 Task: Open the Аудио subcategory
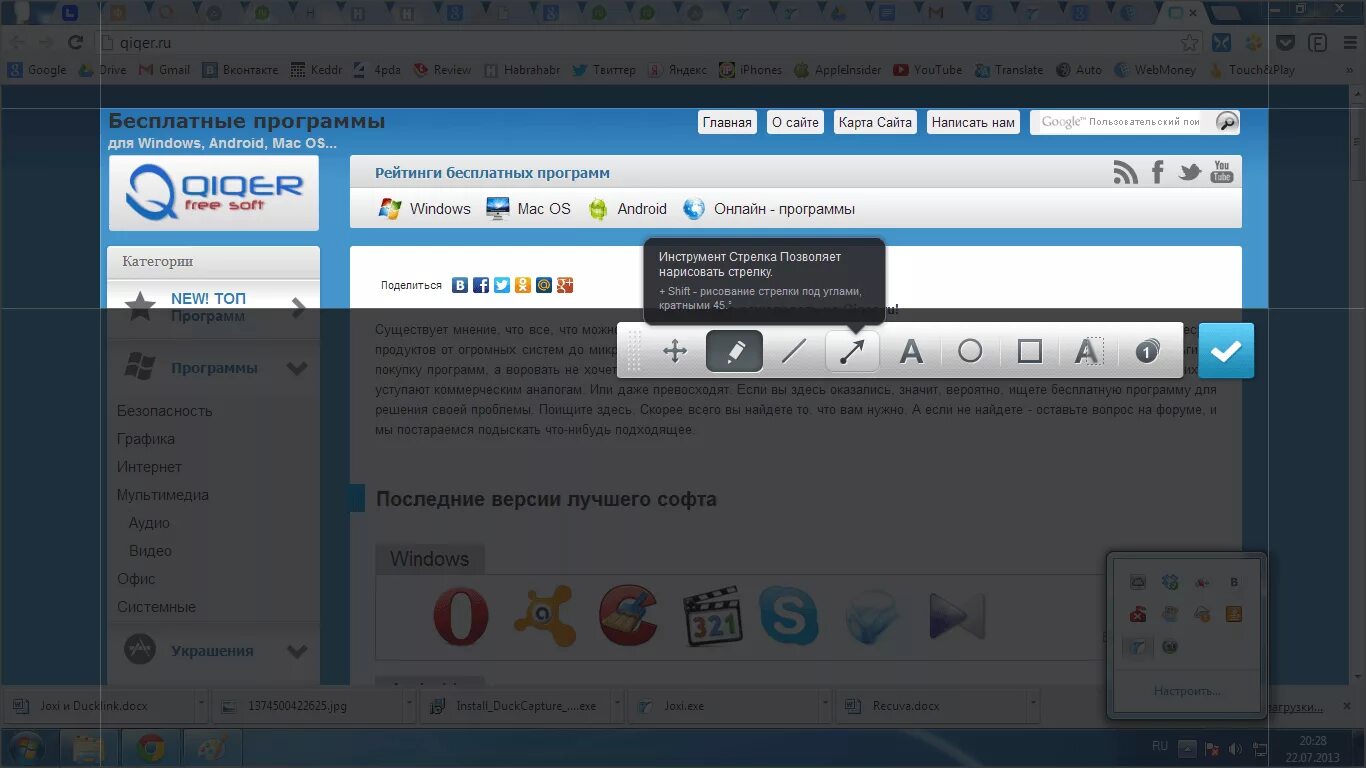[x=149, y=523]
